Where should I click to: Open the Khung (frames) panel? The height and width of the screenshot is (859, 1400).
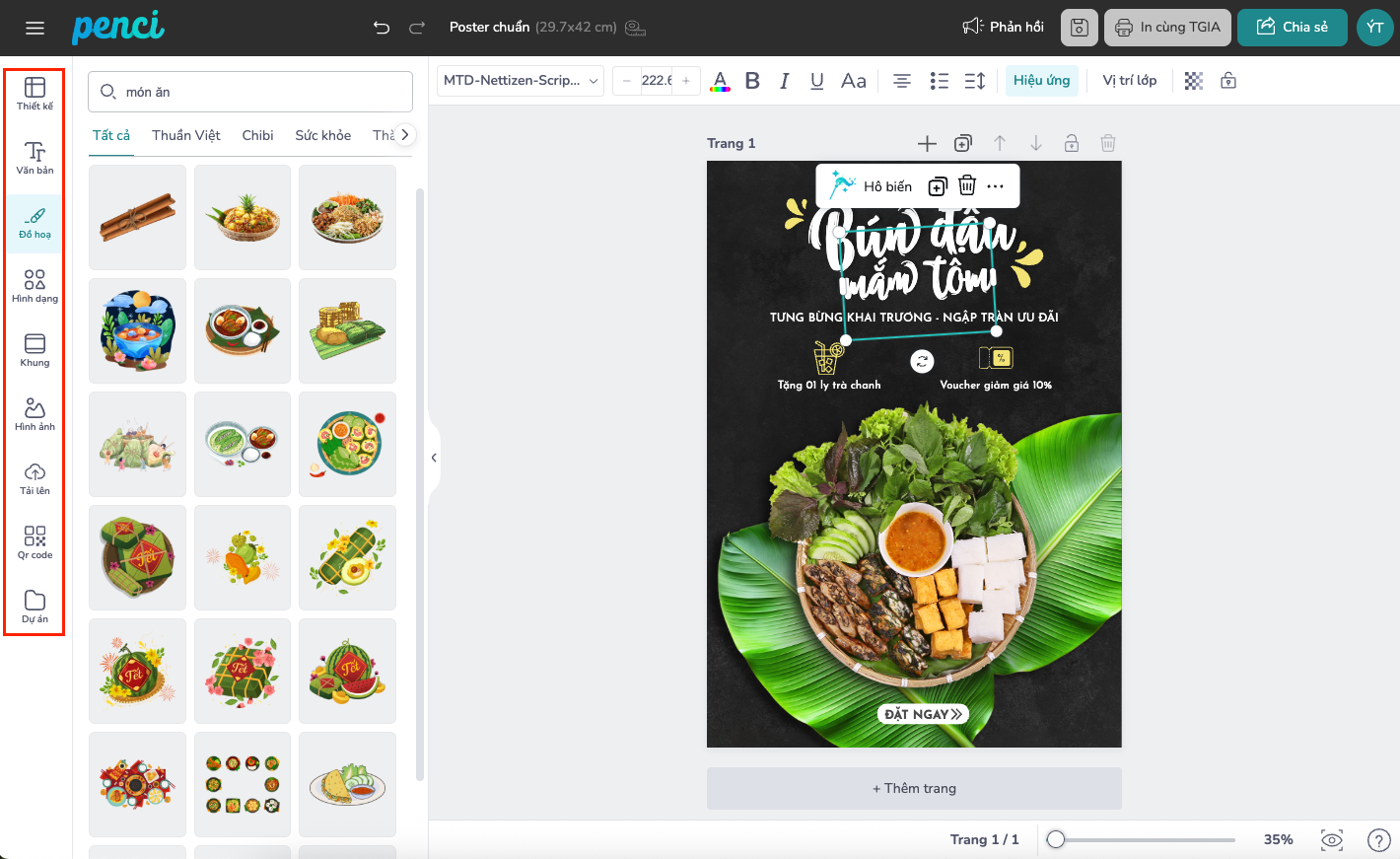click(35, 349)
